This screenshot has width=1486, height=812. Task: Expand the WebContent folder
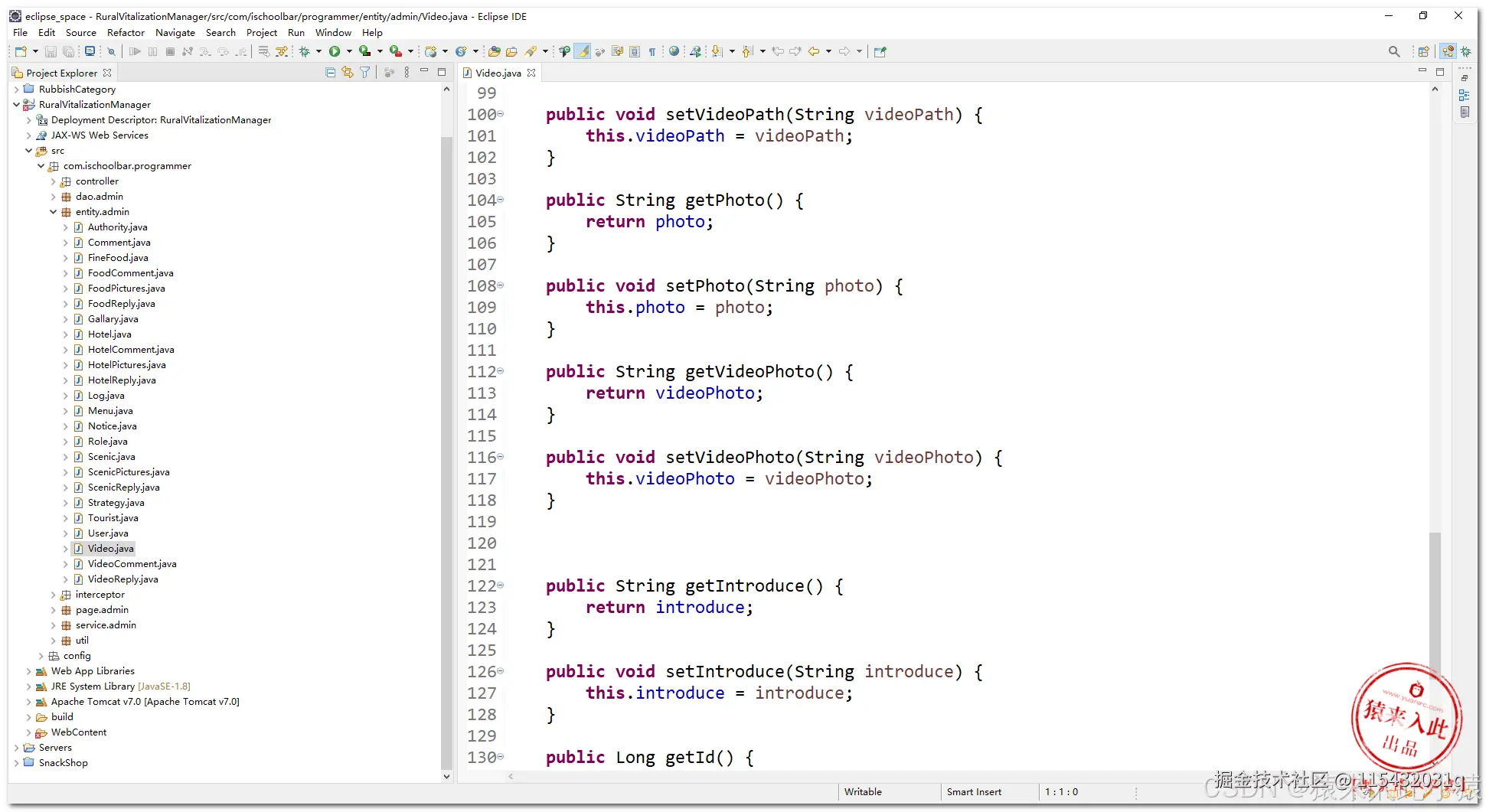point(29,732)
